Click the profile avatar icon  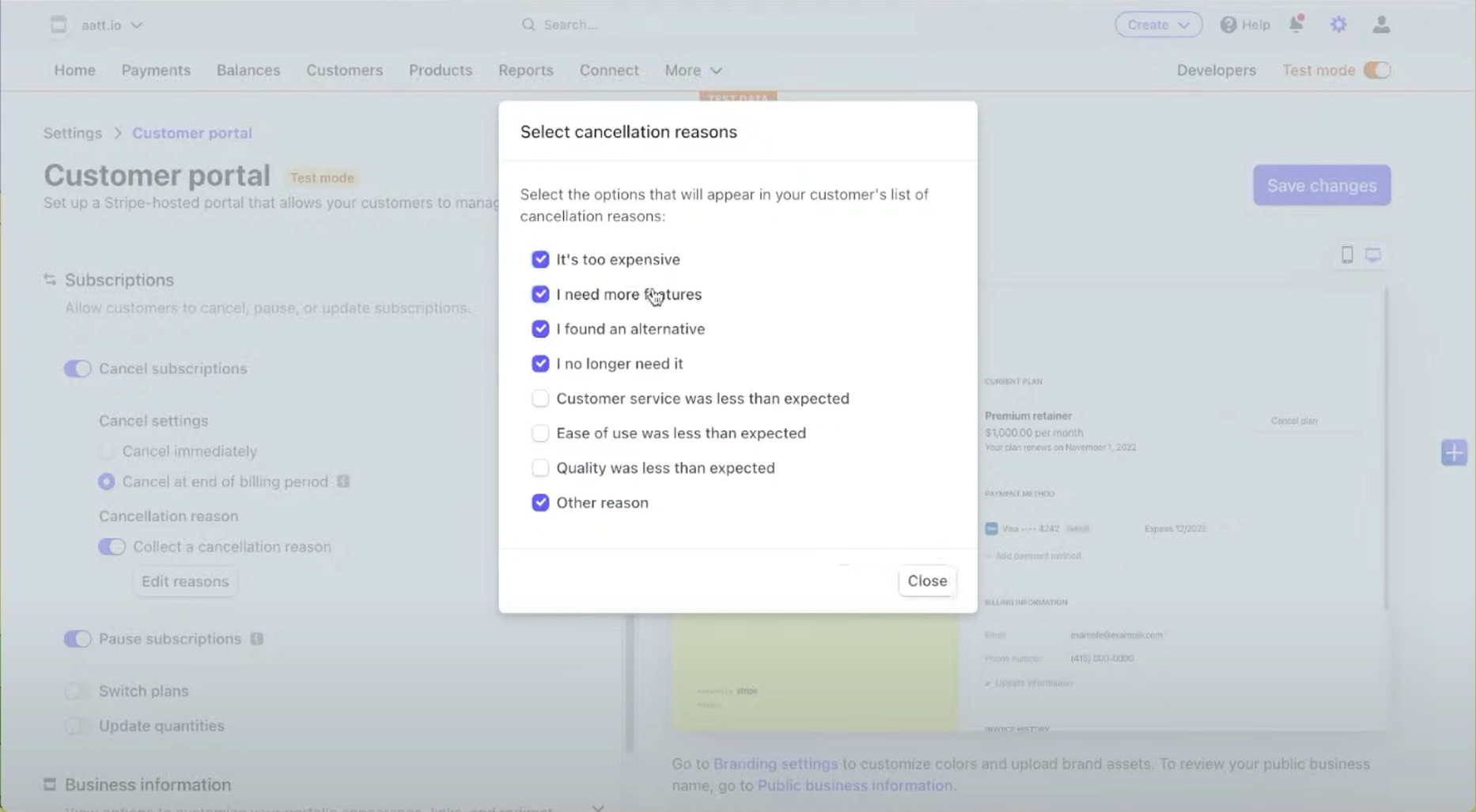coord(1381,25)
